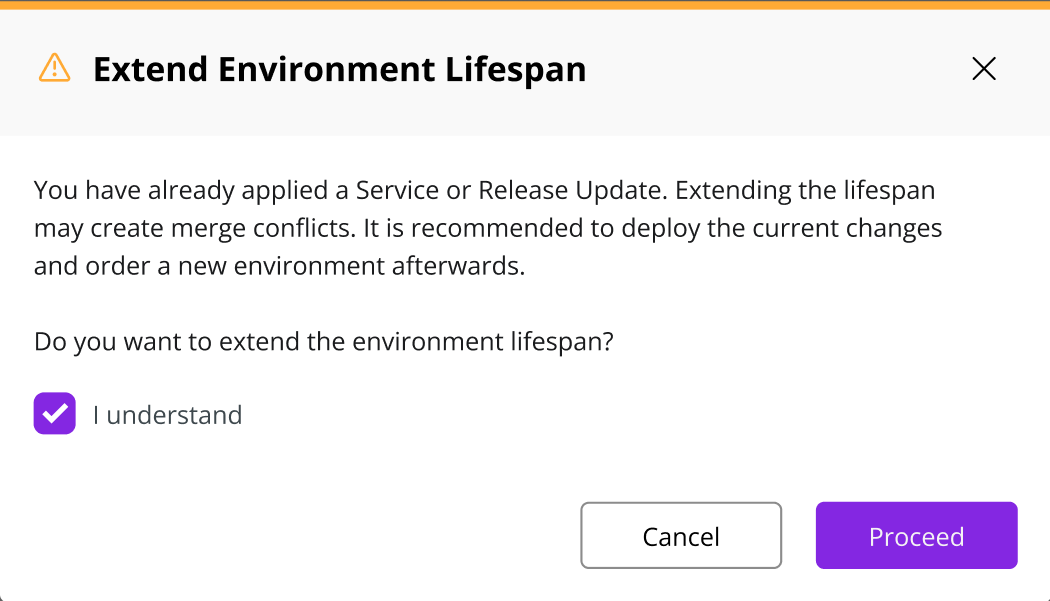Click 'deploy the current changes' recommendation text
Viewport: 1050px width, 601px height.
[x=781, y=229]
